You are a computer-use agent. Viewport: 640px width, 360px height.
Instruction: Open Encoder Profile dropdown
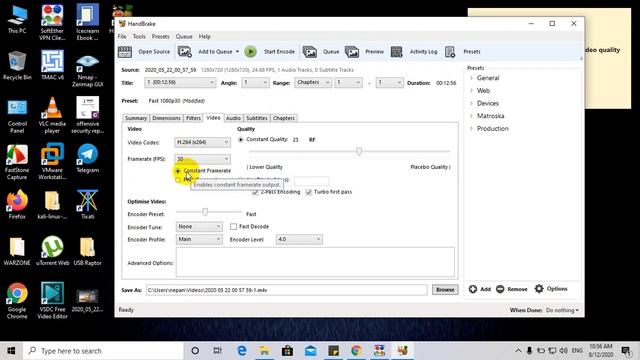[x=199, y=239]
